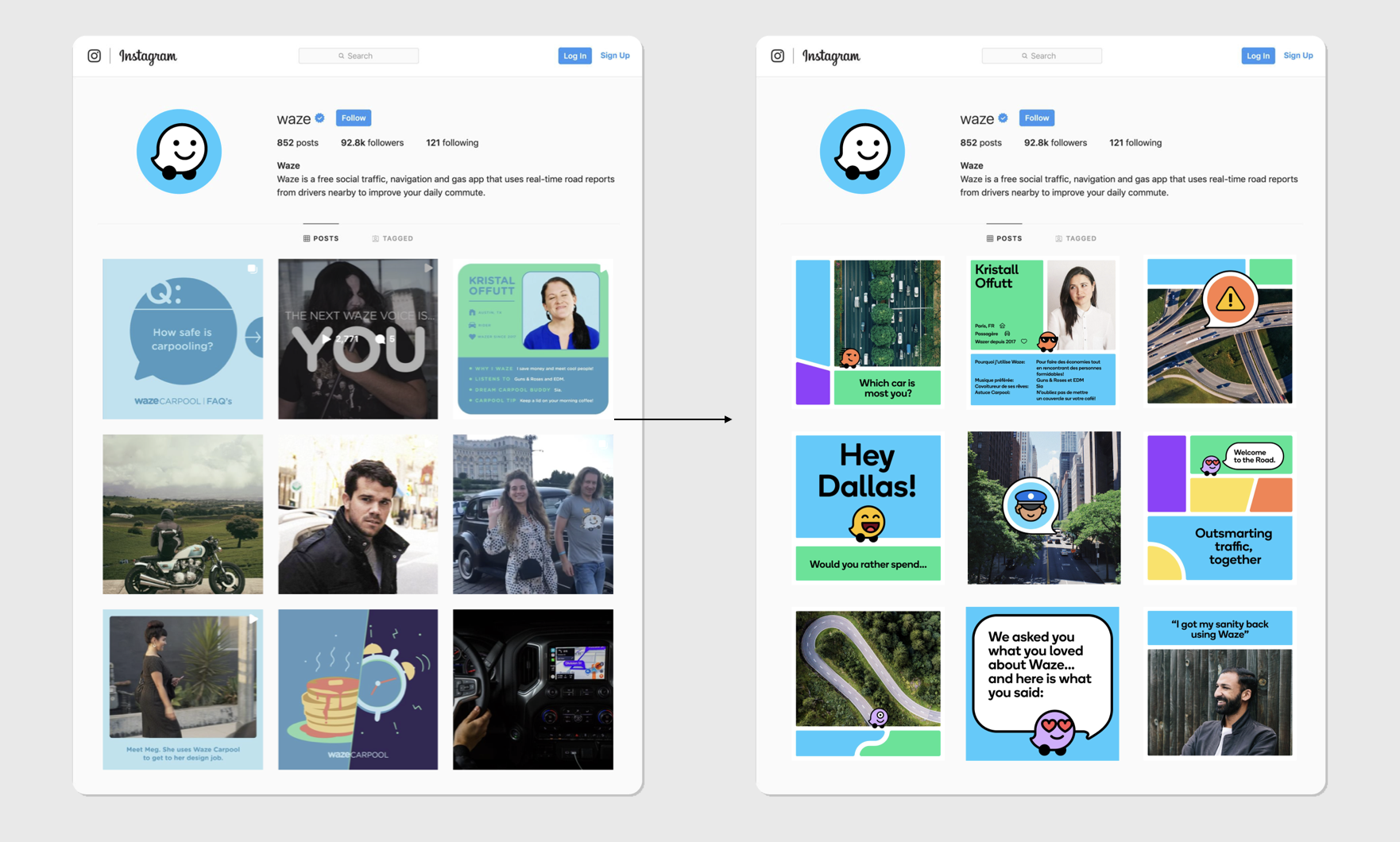Screen dimensions: 1400x842
Task: Click the verified badge beside waze, right window
Action: (1004, 118)
